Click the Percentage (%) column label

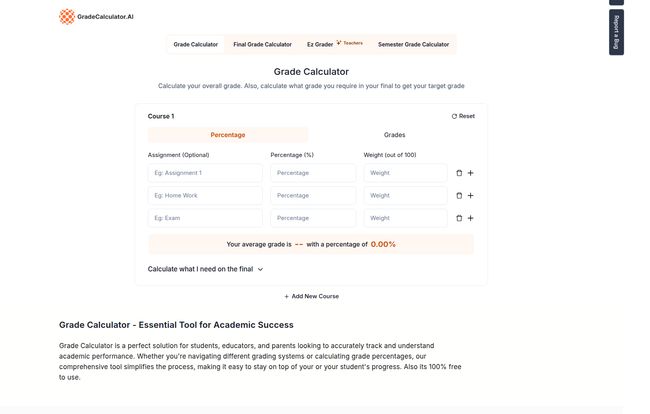click(292, 155)
